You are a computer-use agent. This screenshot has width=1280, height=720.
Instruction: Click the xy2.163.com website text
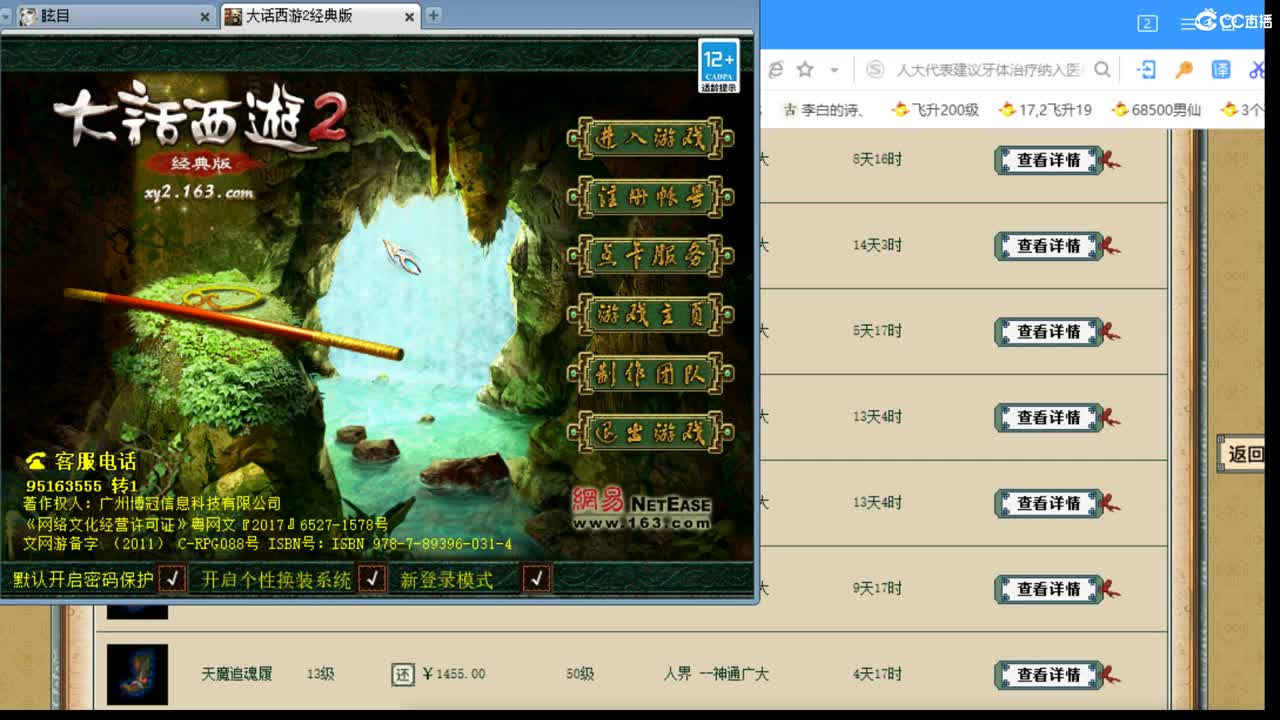pyautogui.click(x=198, y=192)
